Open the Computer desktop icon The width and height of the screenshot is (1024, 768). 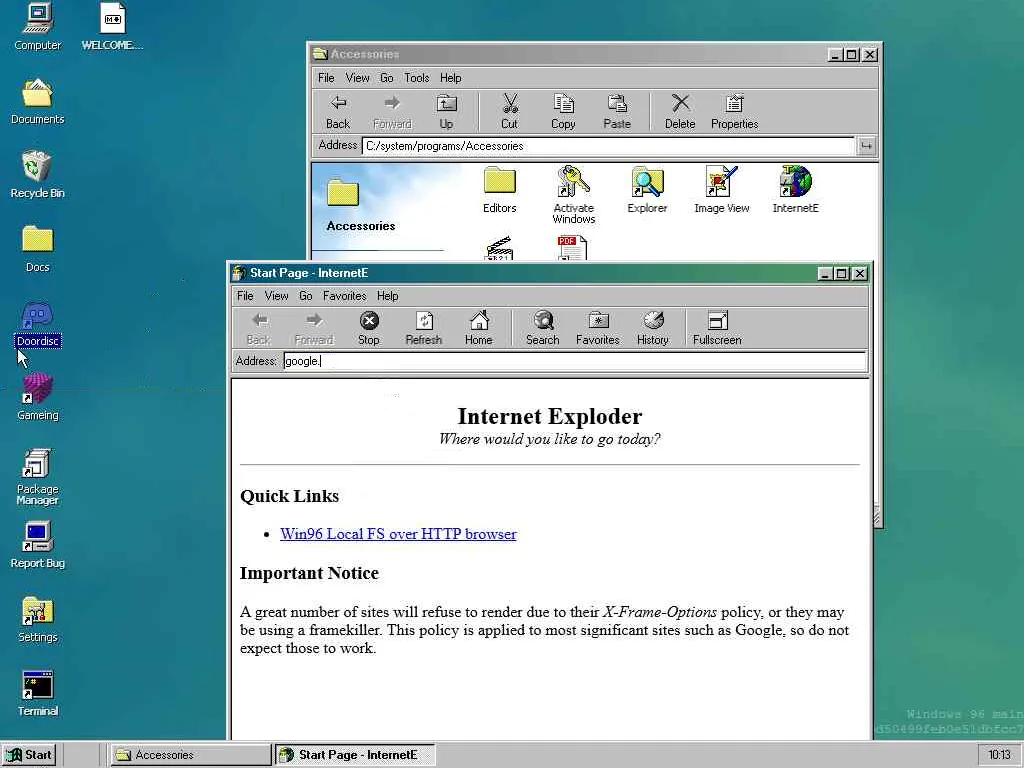[x=37, y=26]
